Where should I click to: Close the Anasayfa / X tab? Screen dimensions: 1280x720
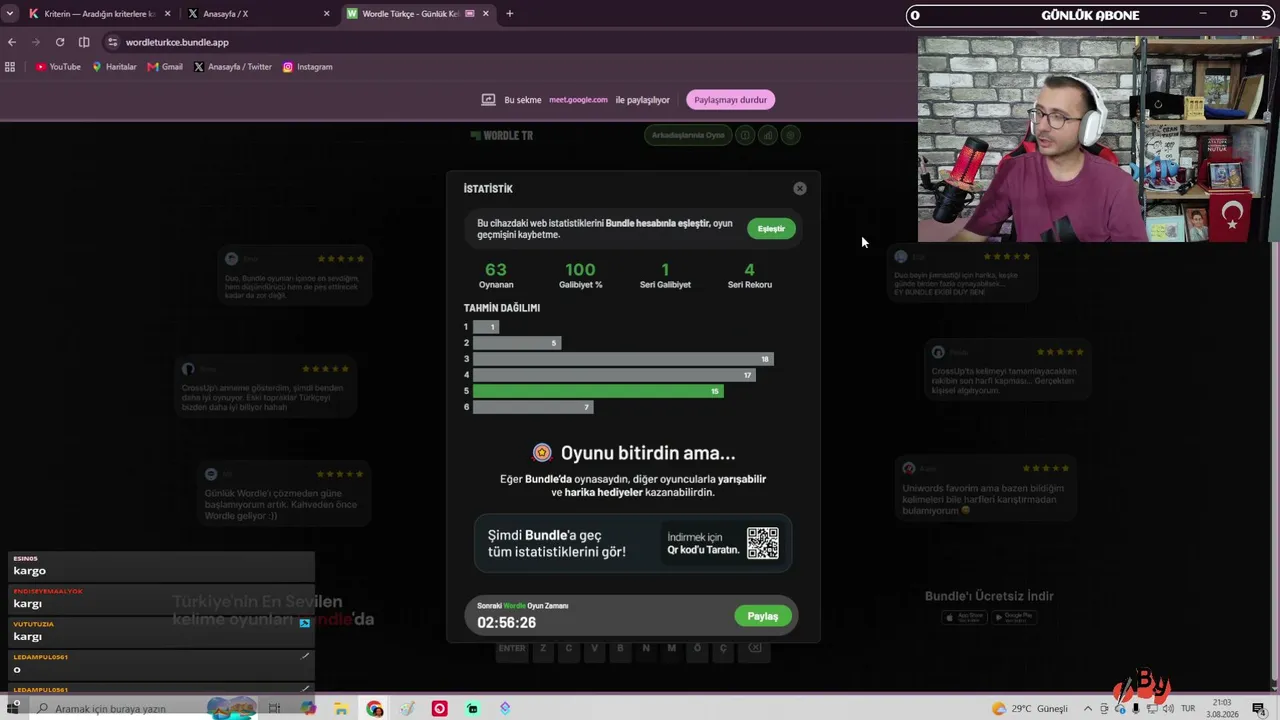pos(326,14)
